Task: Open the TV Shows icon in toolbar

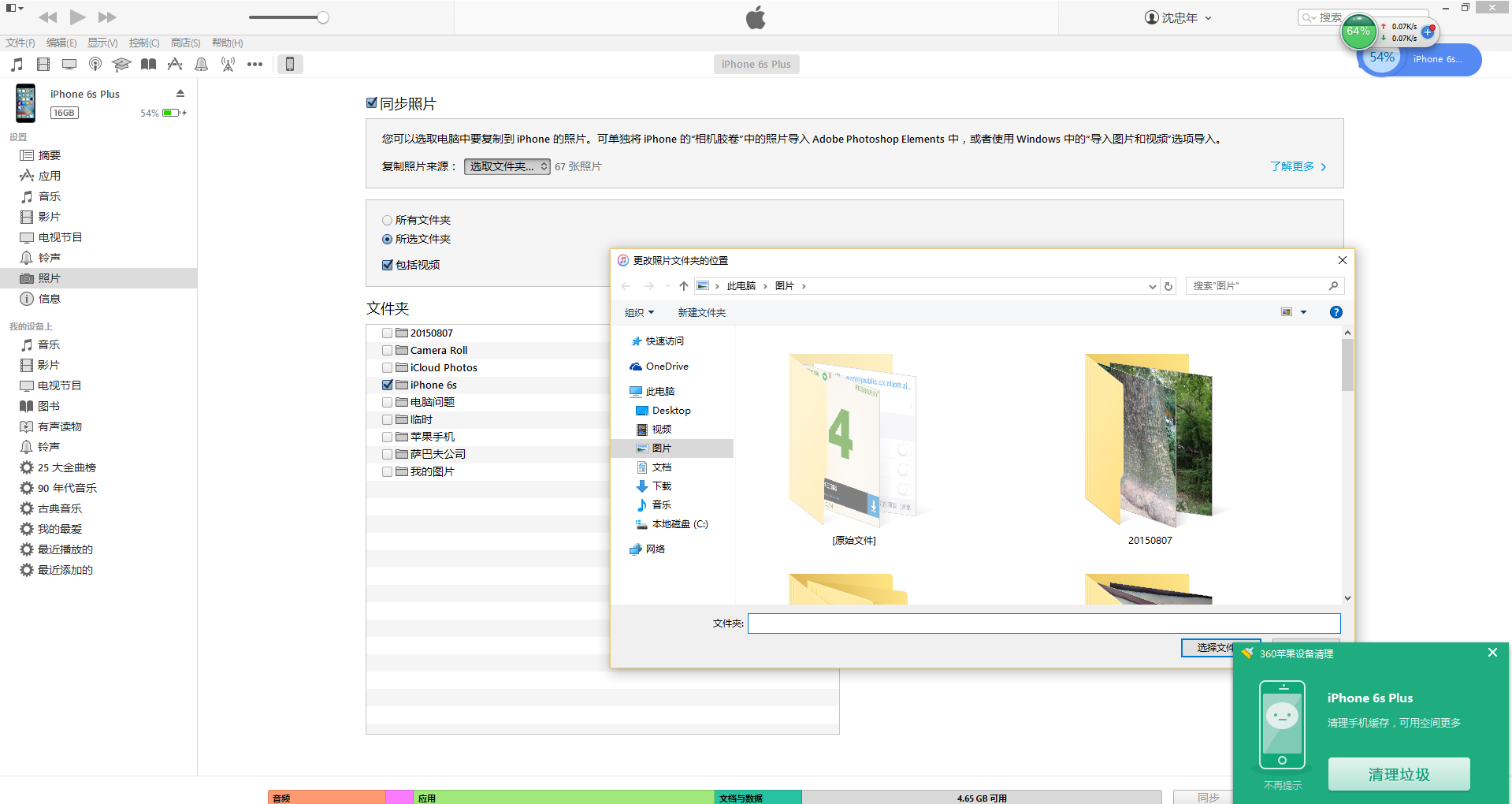Action: point(69,65)
